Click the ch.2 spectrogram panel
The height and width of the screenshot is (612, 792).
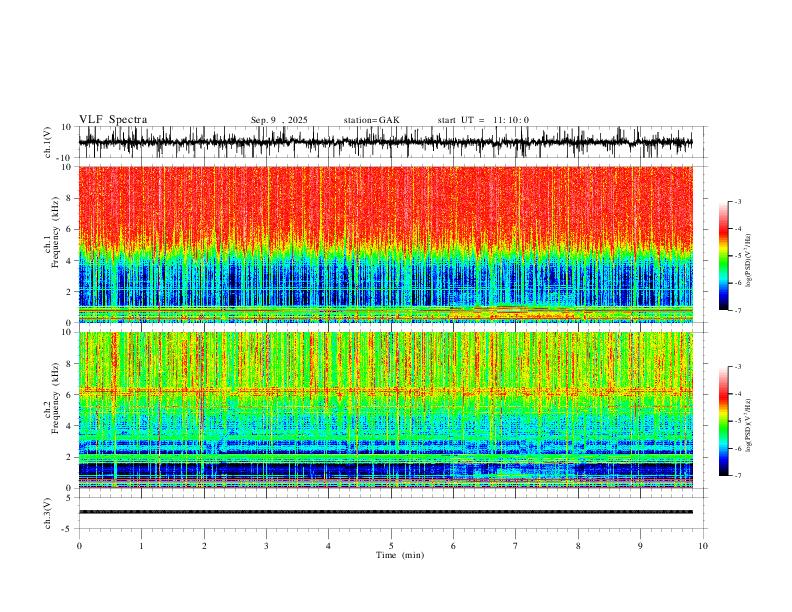pyautogui.click(x=385, y=410)
